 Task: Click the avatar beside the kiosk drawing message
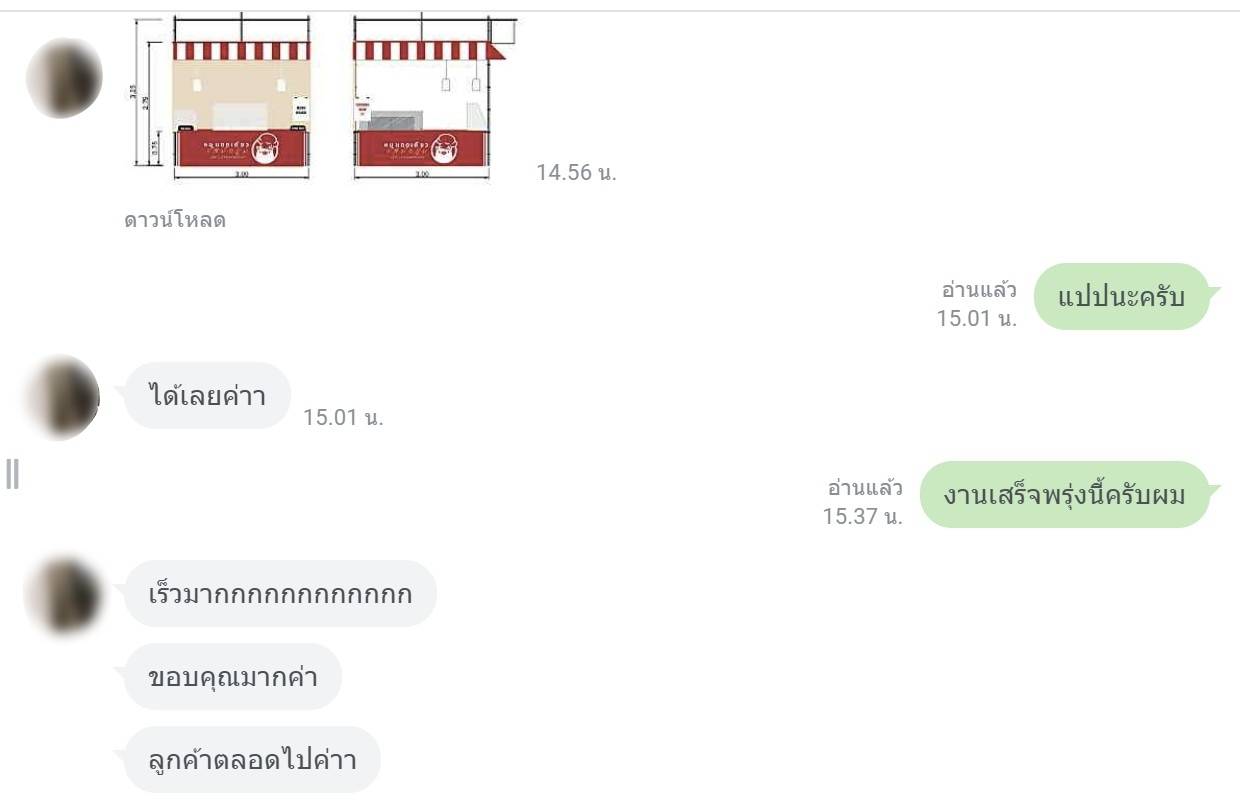tap(64, 78)
